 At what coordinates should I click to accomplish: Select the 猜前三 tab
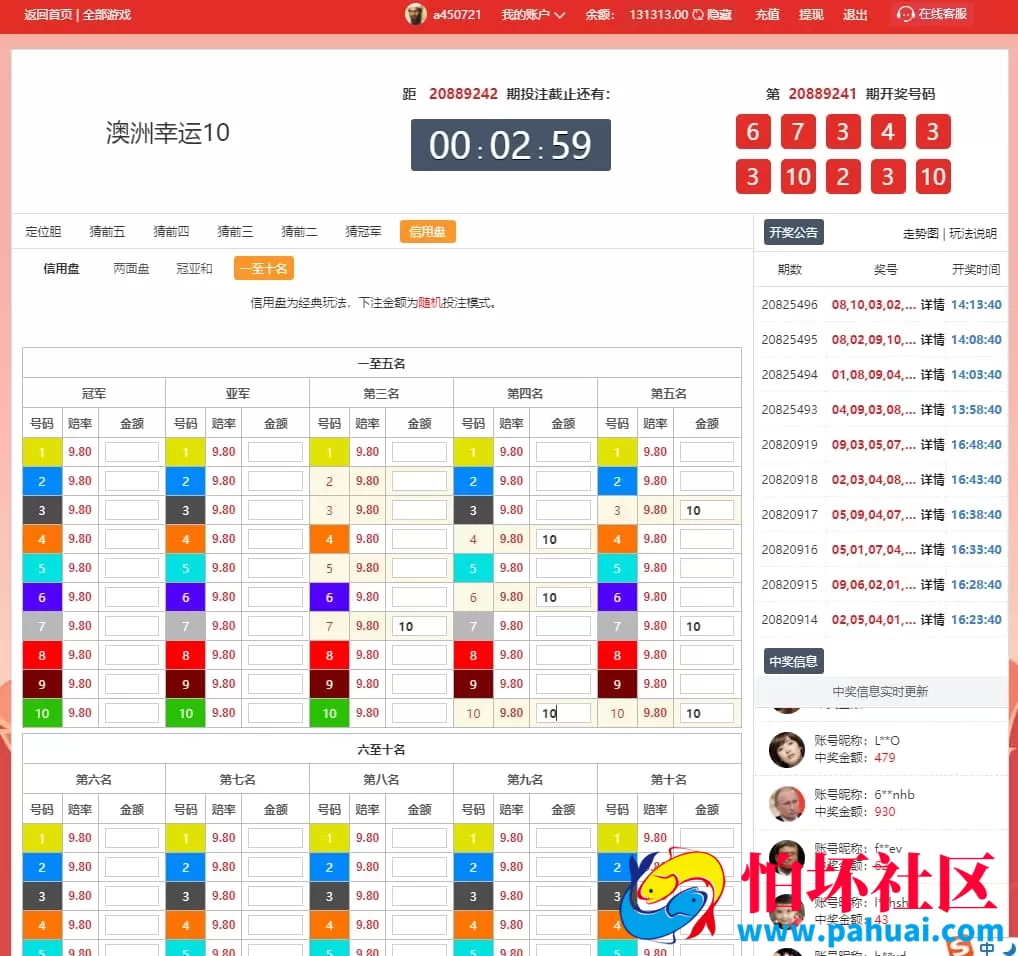pos(235,231)
